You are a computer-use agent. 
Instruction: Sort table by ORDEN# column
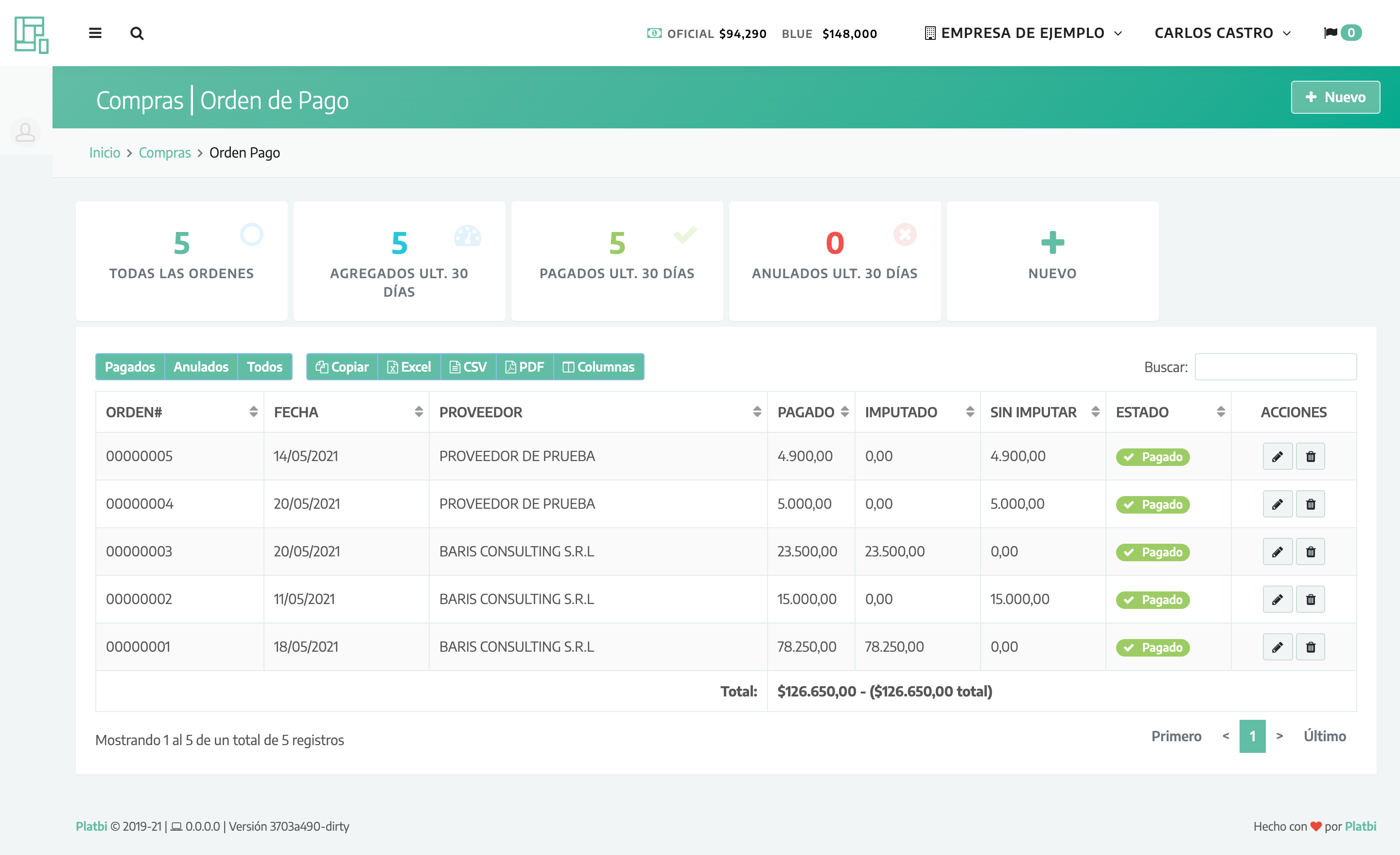point(180,413)
